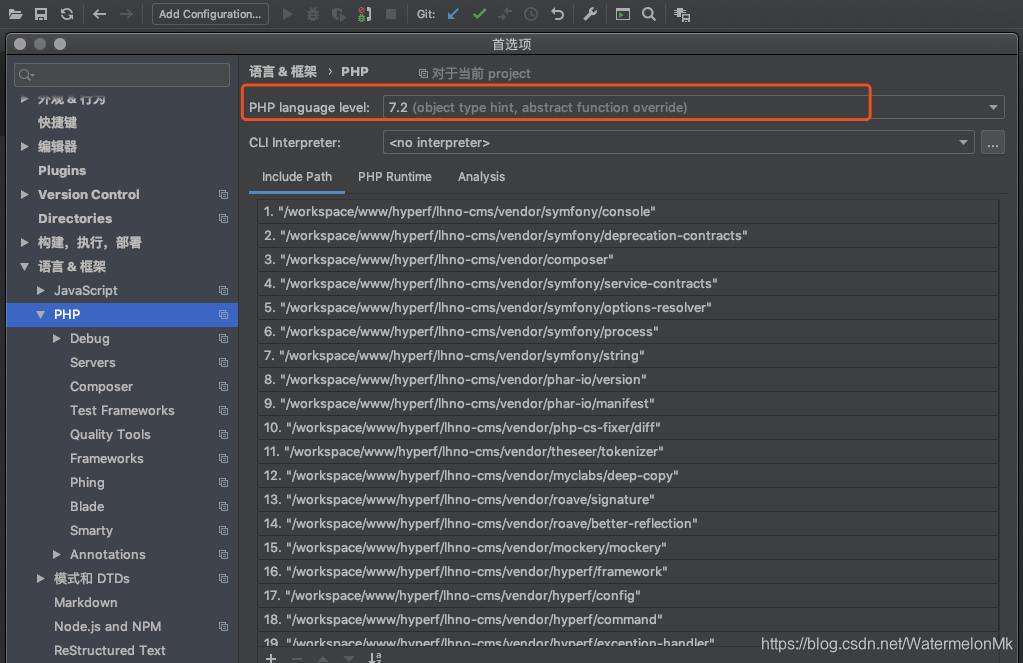Viewport: 1023px width, 663px height.
Task: Expand the JavaScript settings node
Action: pyautogui.click(x=41, y=290)
